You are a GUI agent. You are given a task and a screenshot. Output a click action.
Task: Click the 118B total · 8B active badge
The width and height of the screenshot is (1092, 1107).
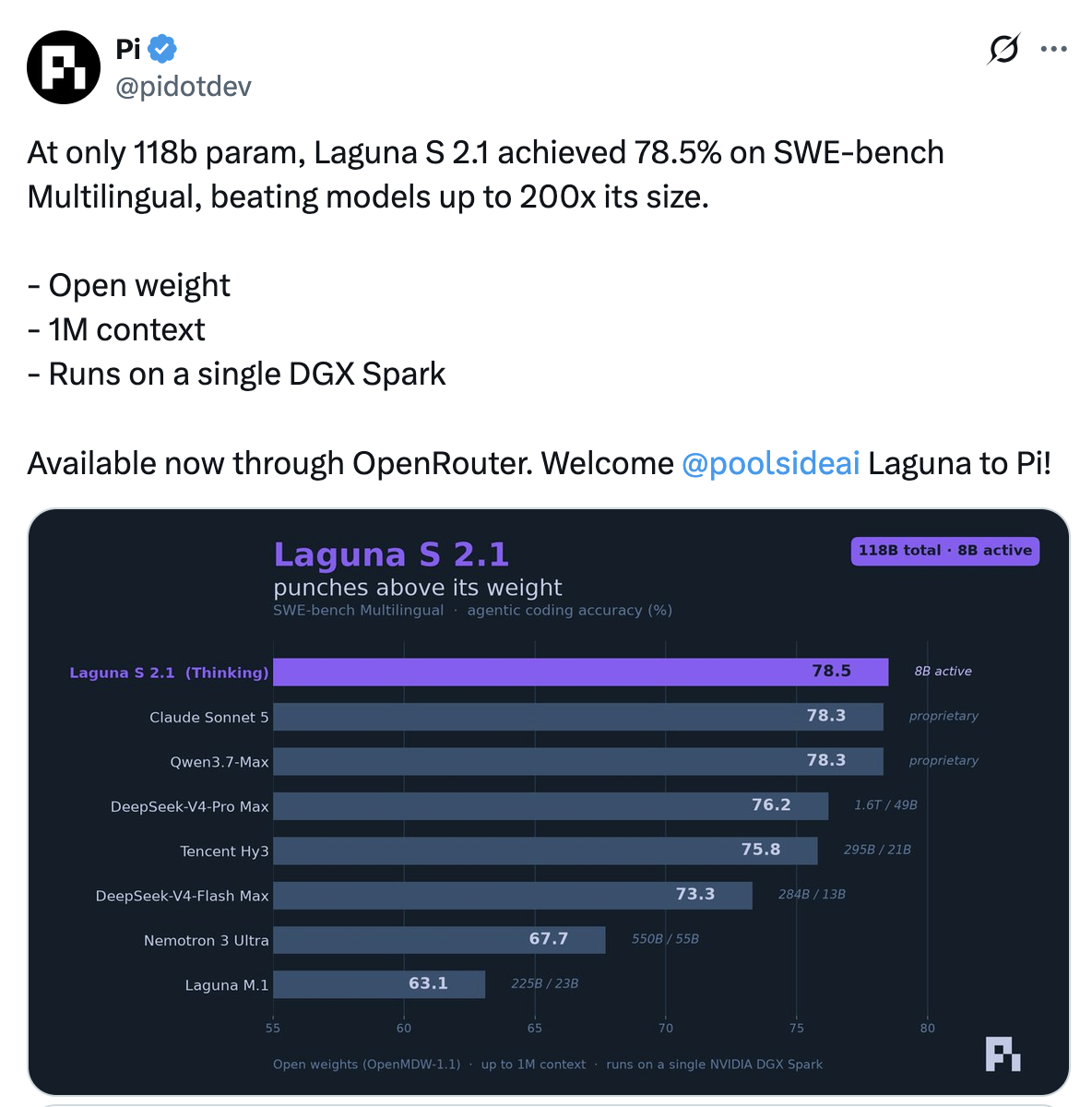[x=944, y=551]
